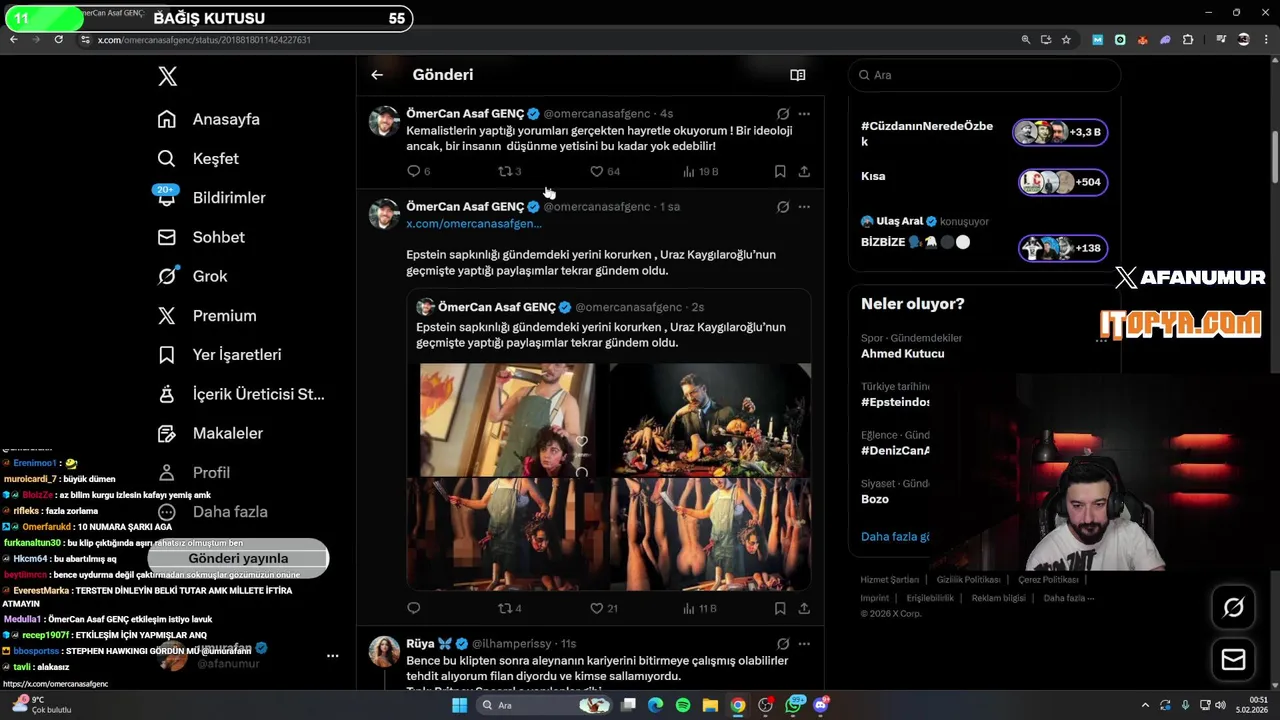The height and width of the screenshot is (720, 1280).
Task: Open the floating Grok button
Action: pos(1234,607)
